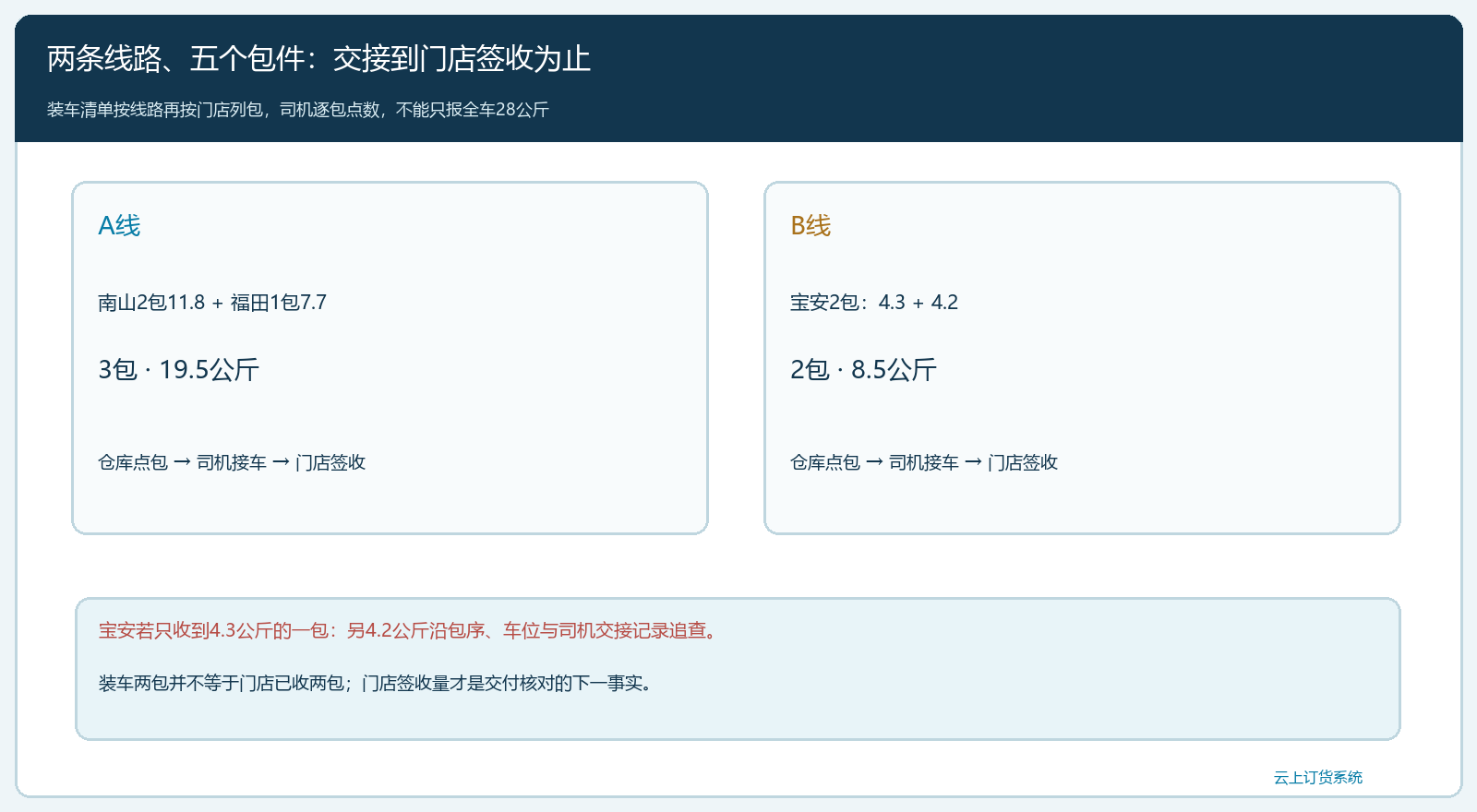Click 仓库点包 step in the A线 card

pyautogui.click(x=133, y=461)
